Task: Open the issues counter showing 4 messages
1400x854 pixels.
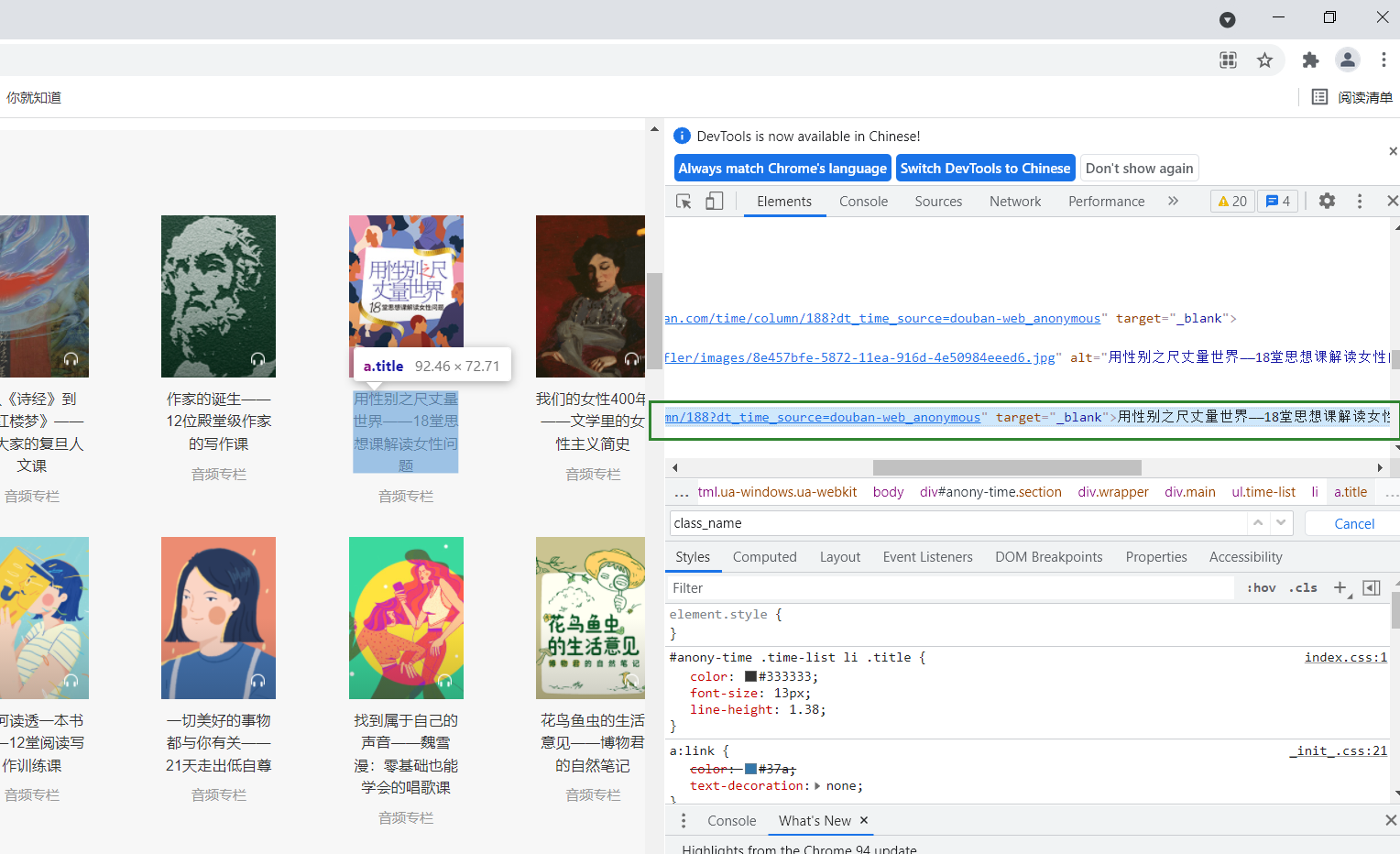Action: click(x=1277, y=201)
